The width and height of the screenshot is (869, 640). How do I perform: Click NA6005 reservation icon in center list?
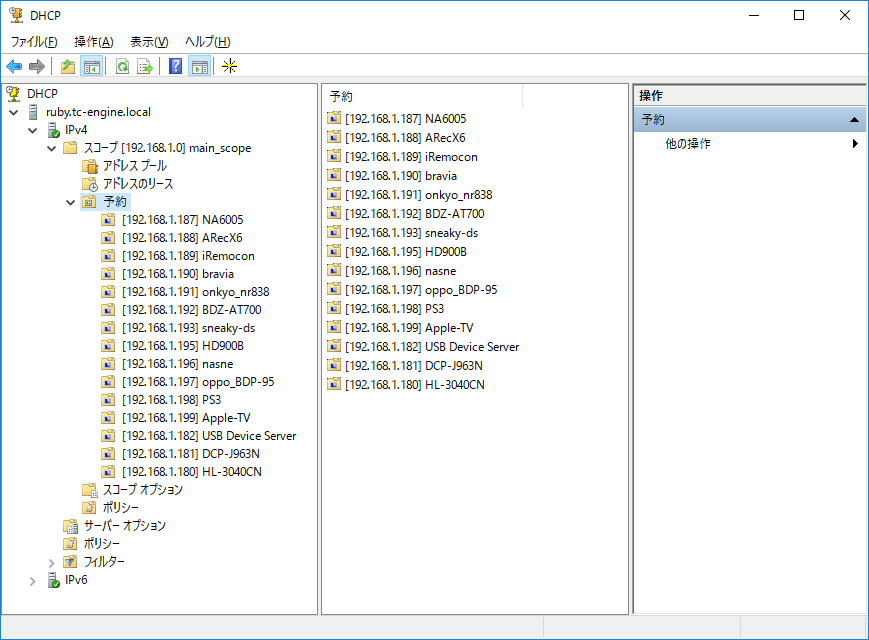[x=334, y=119]
